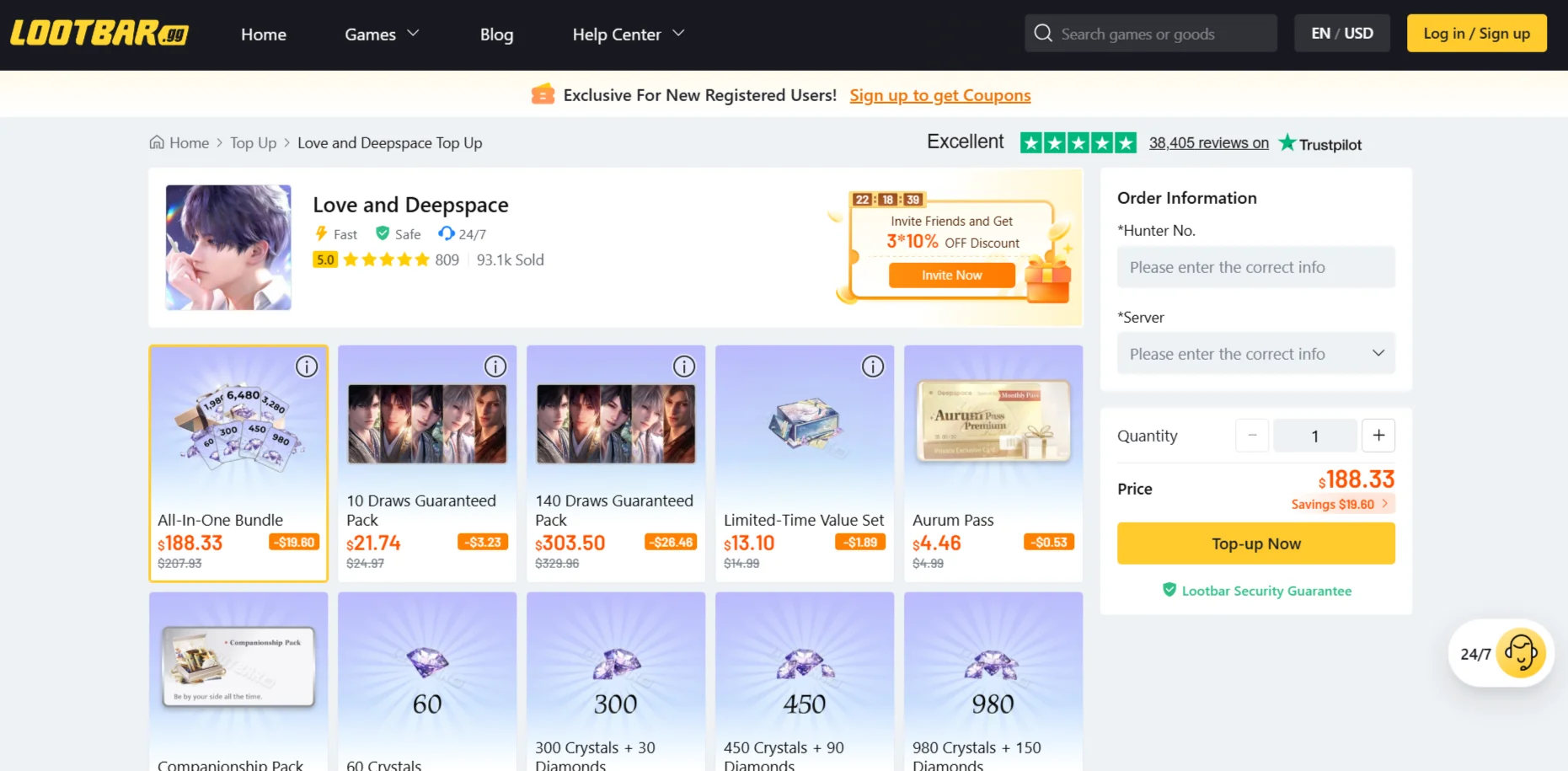
Task: Increase quantity with plus button
Action: [1378, 436]
